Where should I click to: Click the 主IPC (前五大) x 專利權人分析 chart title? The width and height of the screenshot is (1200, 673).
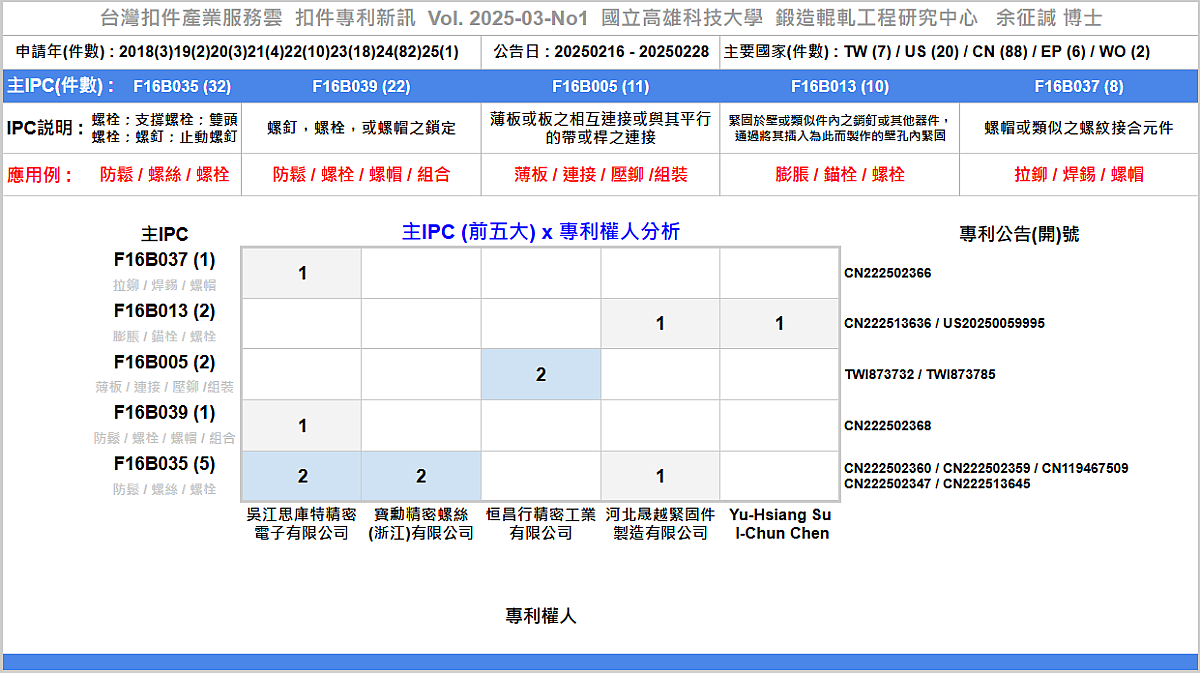[x=541, y=232]
